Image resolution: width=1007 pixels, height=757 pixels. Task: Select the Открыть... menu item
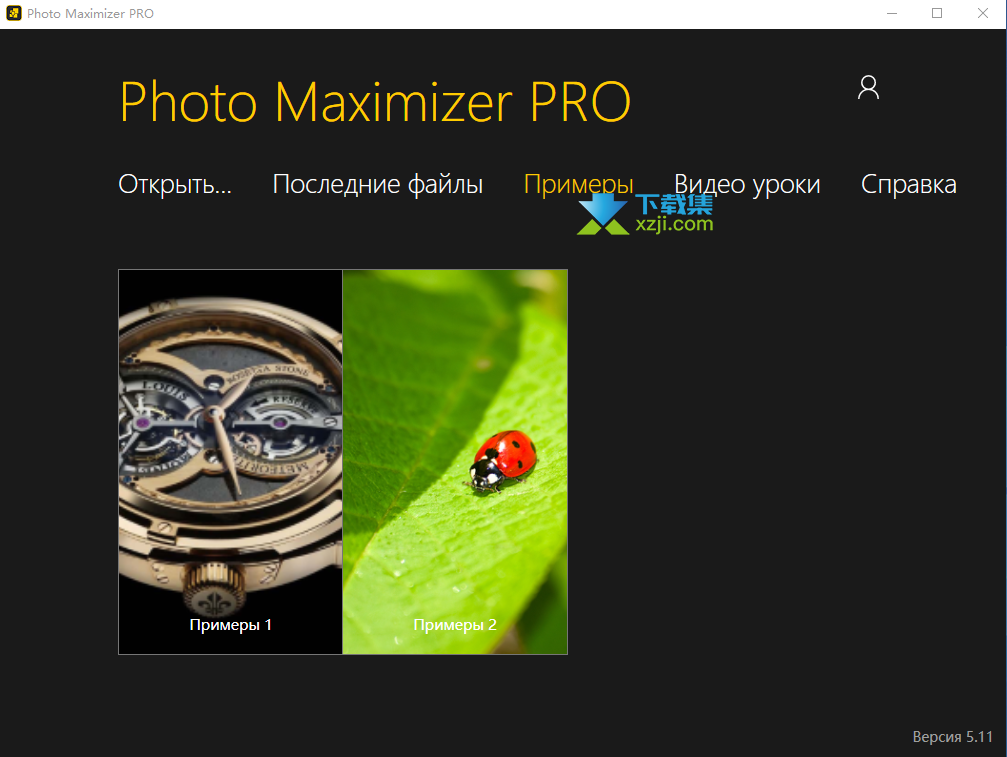pyautogui.click(x=175, y=184)
